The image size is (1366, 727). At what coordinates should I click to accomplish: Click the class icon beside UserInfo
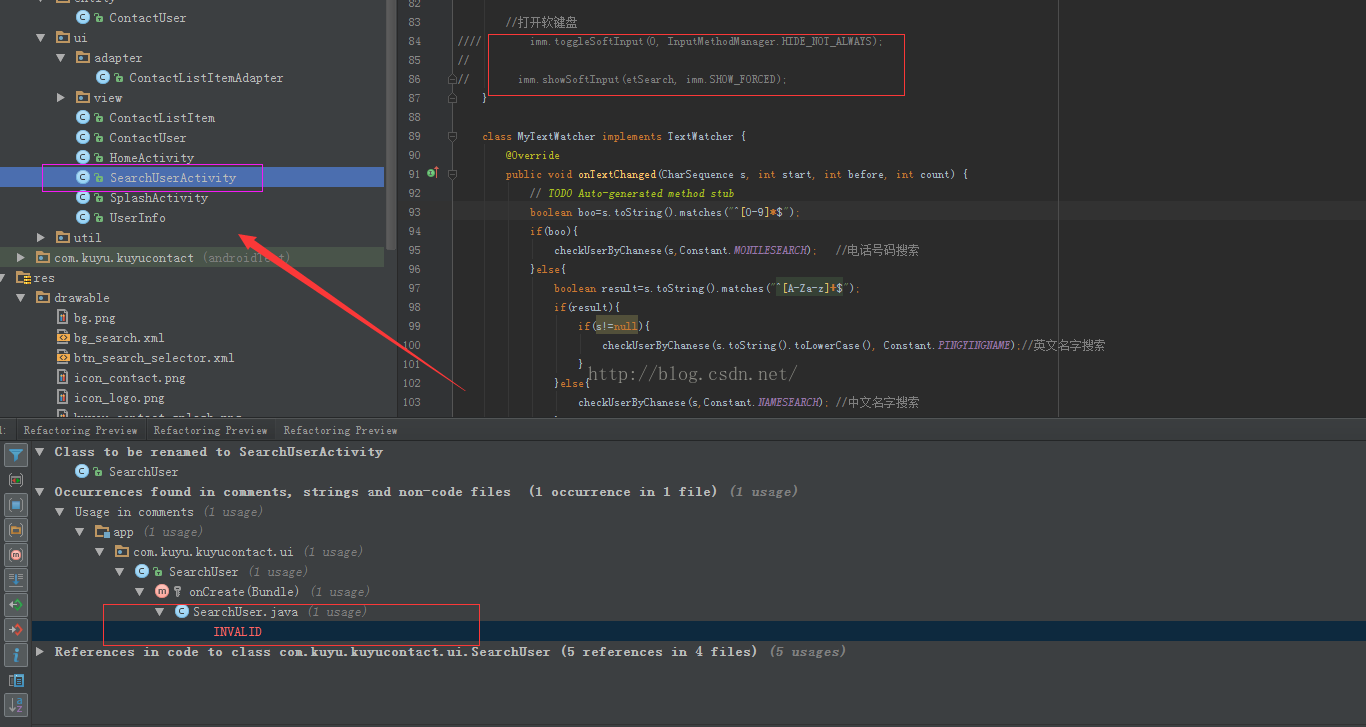tap(83, 218)
